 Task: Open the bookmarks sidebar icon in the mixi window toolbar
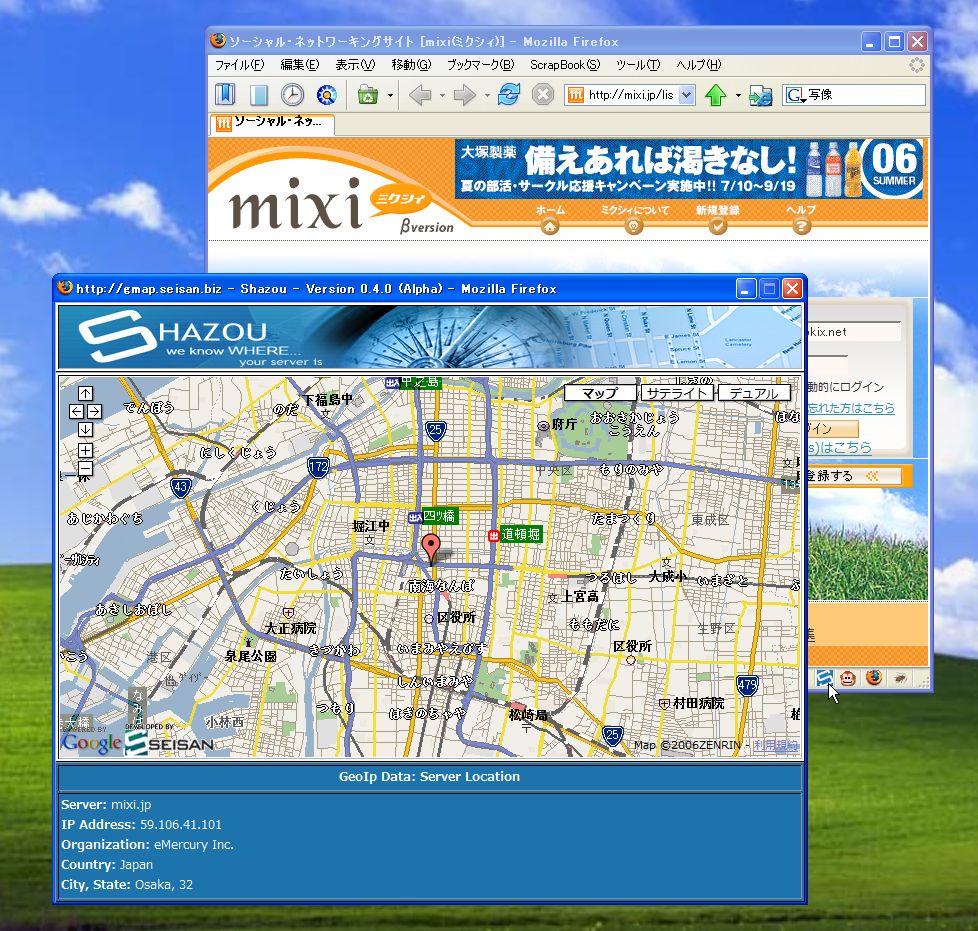pos(225,95)
